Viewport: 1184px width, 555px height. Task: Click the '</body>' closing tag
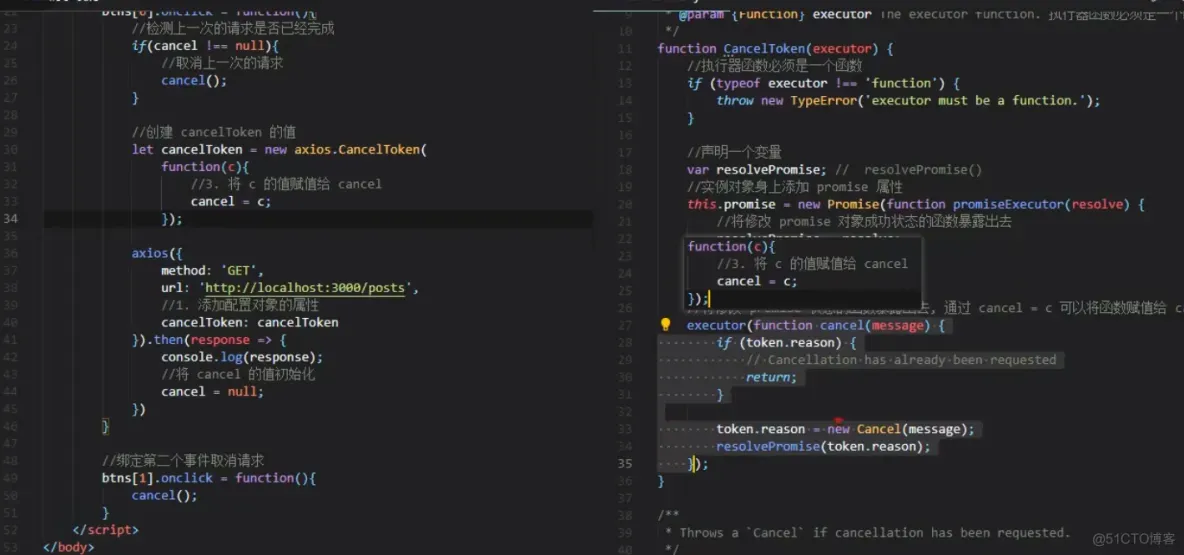[69, 547]
